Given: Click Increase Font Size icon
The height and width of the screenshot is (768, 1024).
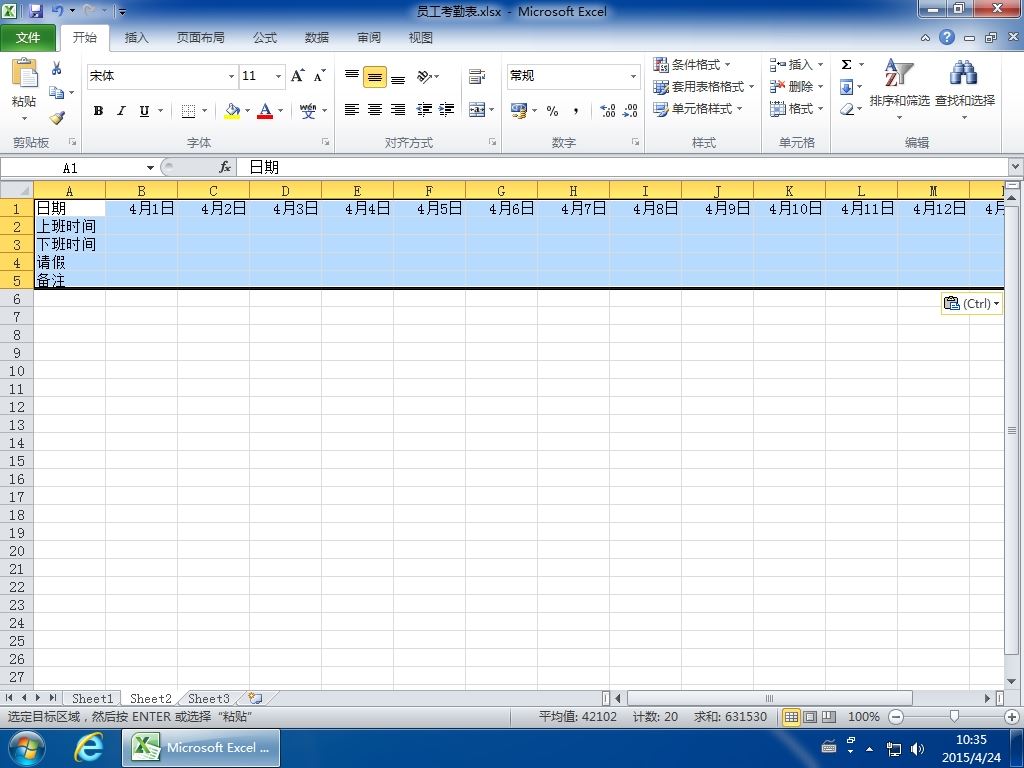Looking at the screenshot, I should click(297, 76).
